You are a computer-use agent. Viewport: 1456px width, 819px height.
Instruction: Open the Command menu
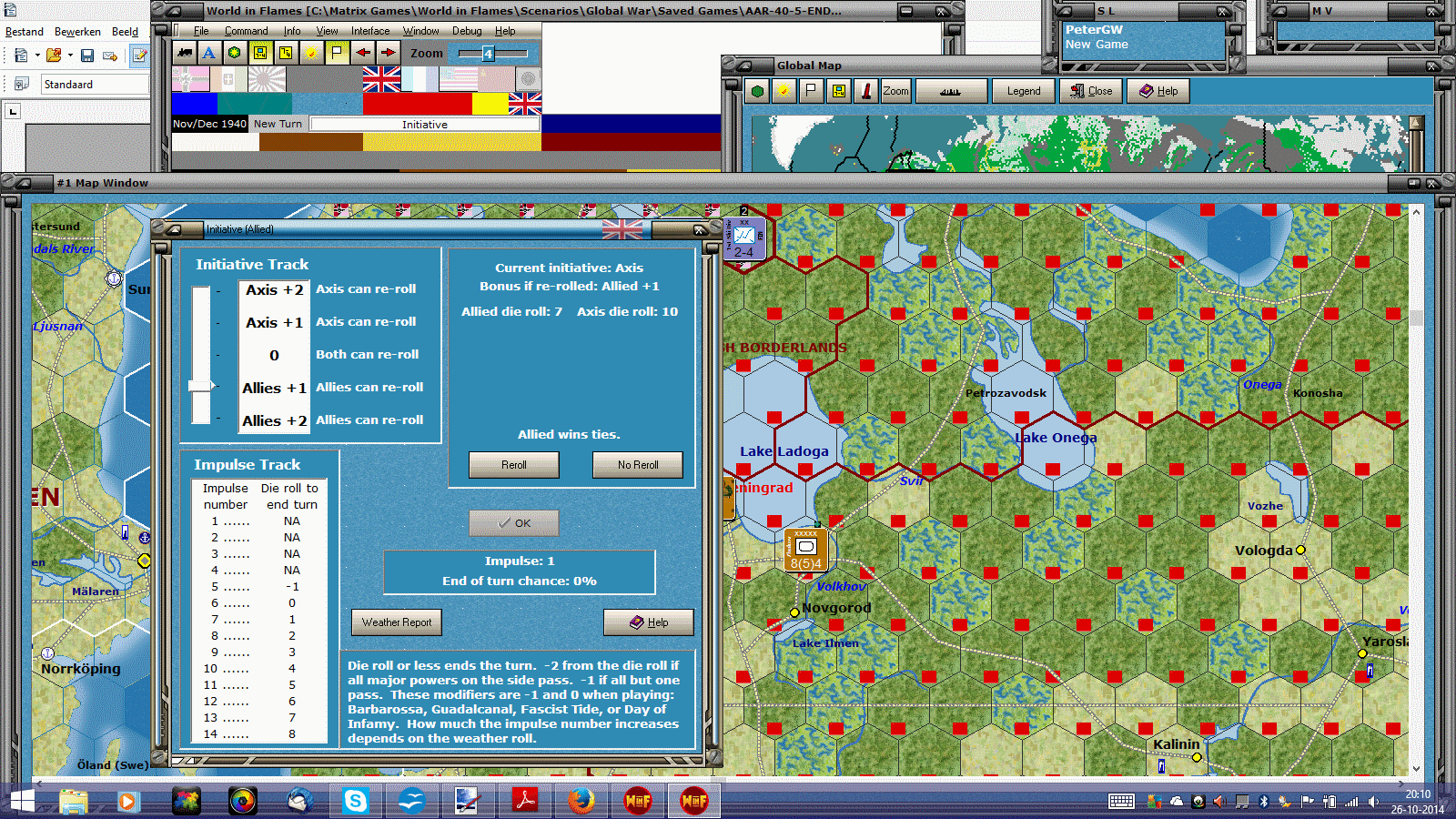click(x=246, y=31)
